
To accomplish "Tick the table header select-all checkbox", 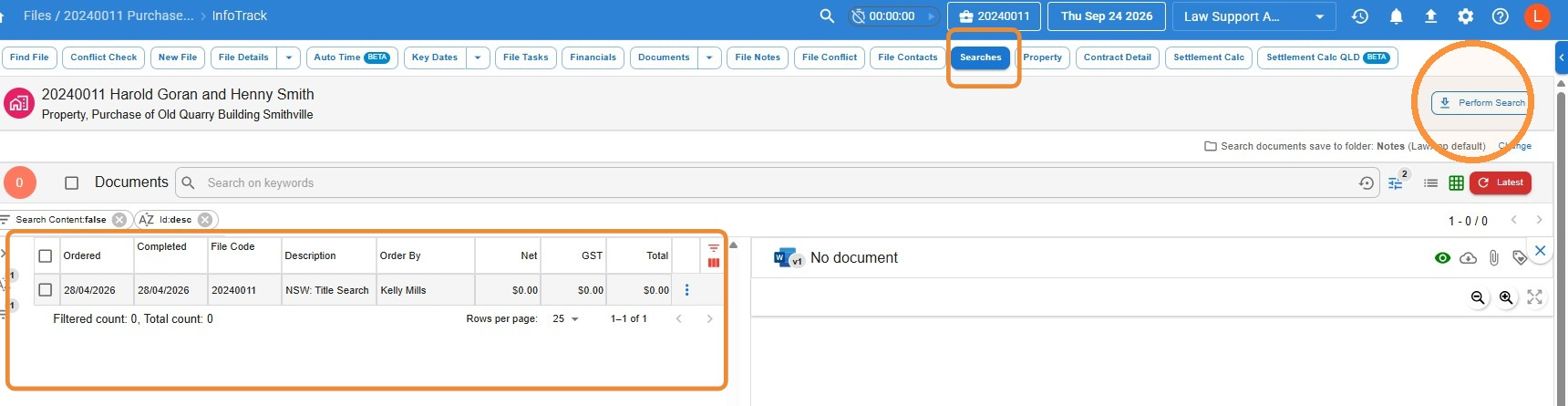I will click(x=46, y=256).
